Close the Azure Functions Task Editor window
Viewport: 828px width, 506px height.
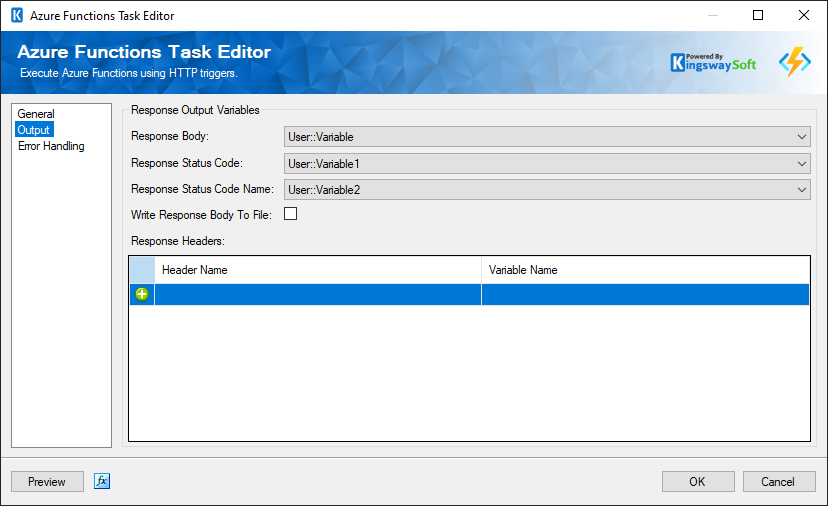pos(804,15)
